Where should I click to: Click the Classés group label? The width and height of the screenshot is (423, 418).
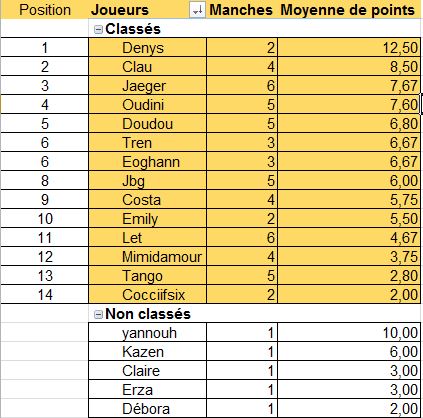(x=133, y=29)
